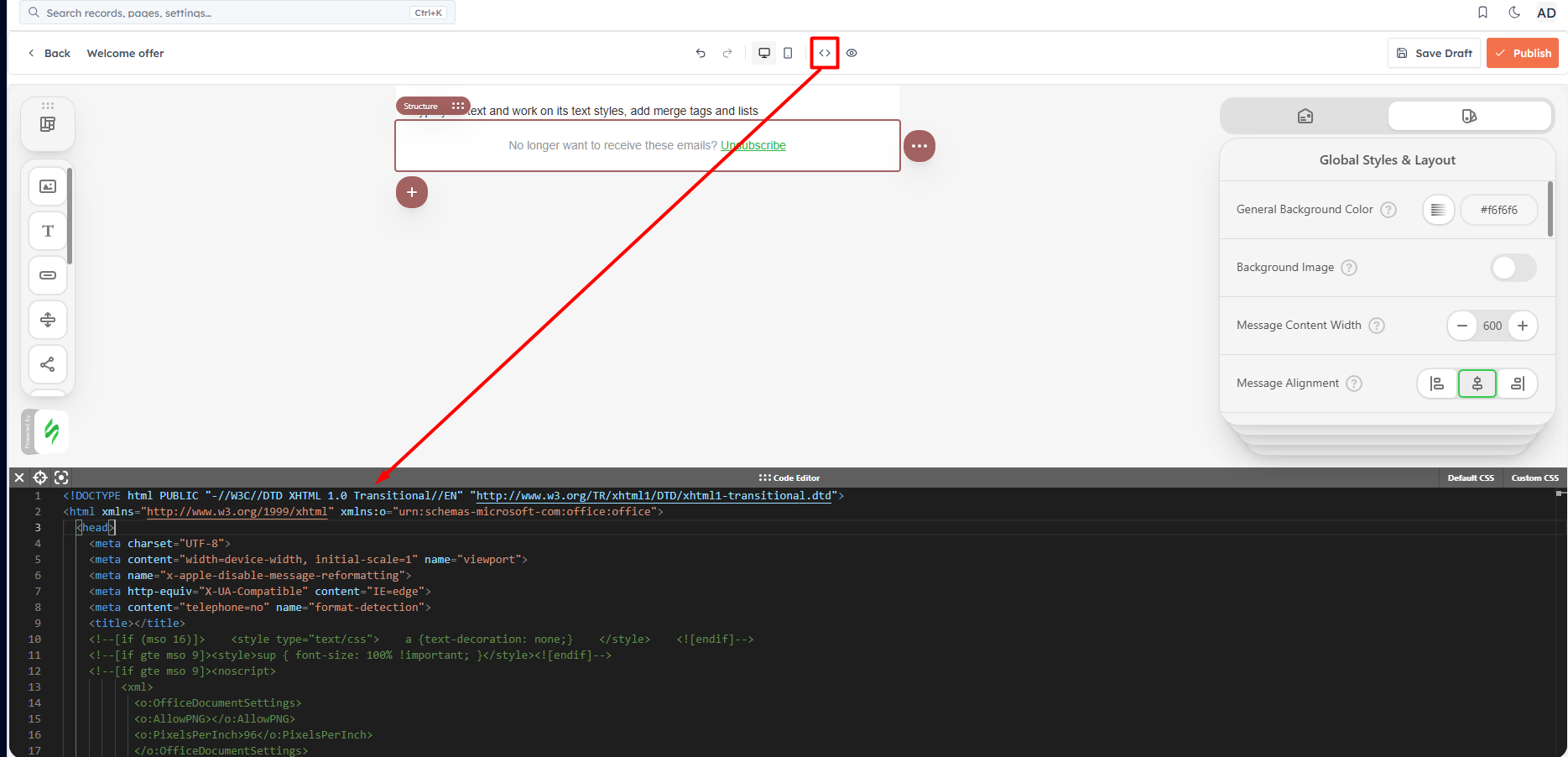Align message to the left
The width and height of the screenshot is (1568, 757).
pyautogui.click(x=1437, y=384)
